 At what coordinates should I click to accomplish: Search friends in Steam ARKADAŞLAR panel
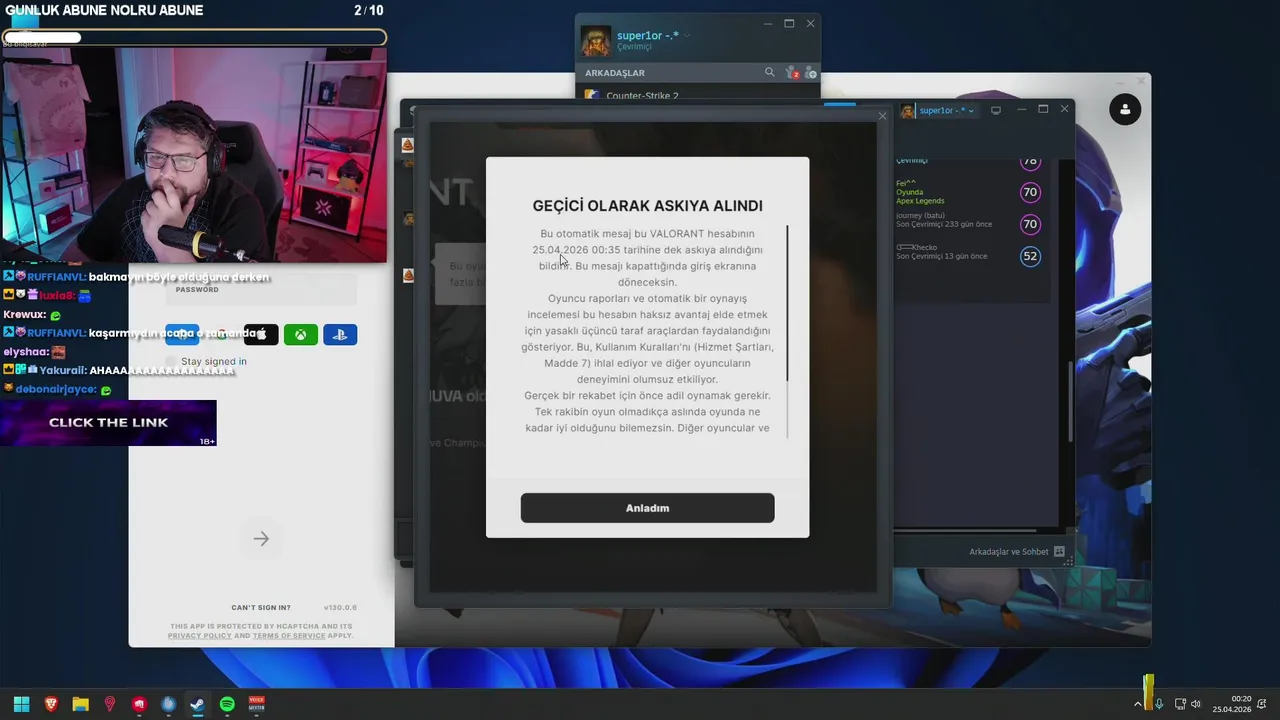pyautogui.click(x=769, y=72)
